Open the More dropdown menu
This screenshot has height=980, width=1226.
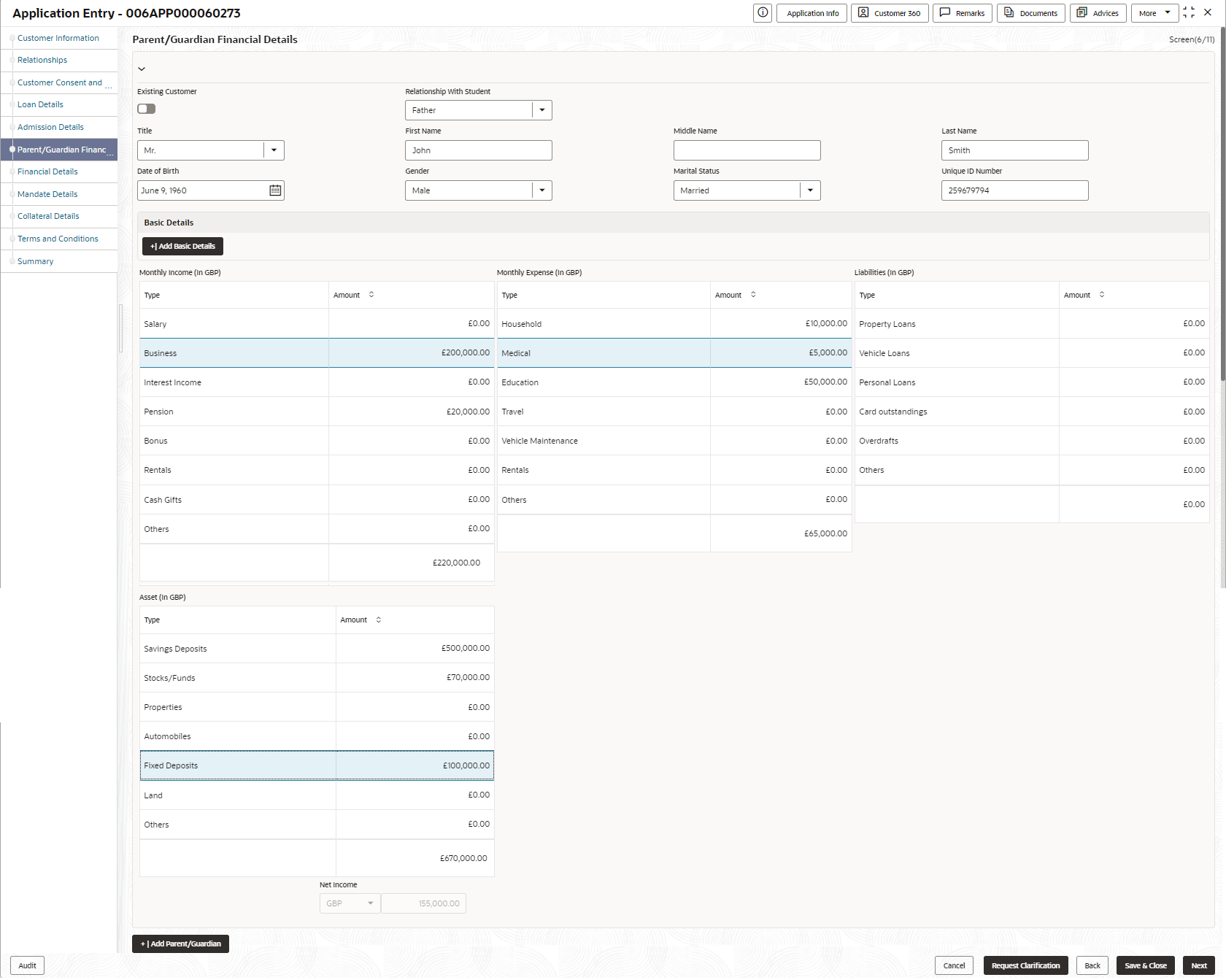pos(1154,13)
